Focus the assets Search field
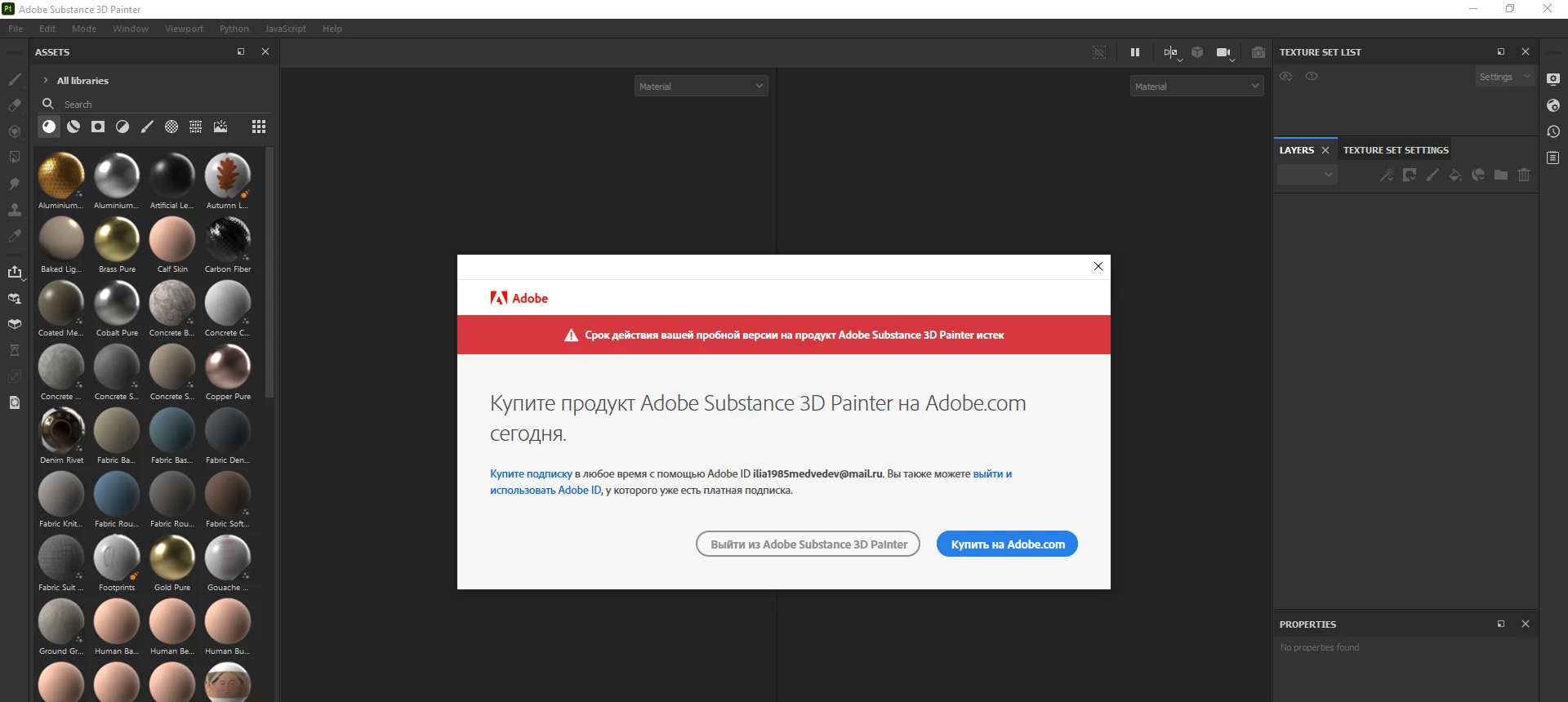The image size is (1568, 702). pyautogui.click(x=155, y=104)
